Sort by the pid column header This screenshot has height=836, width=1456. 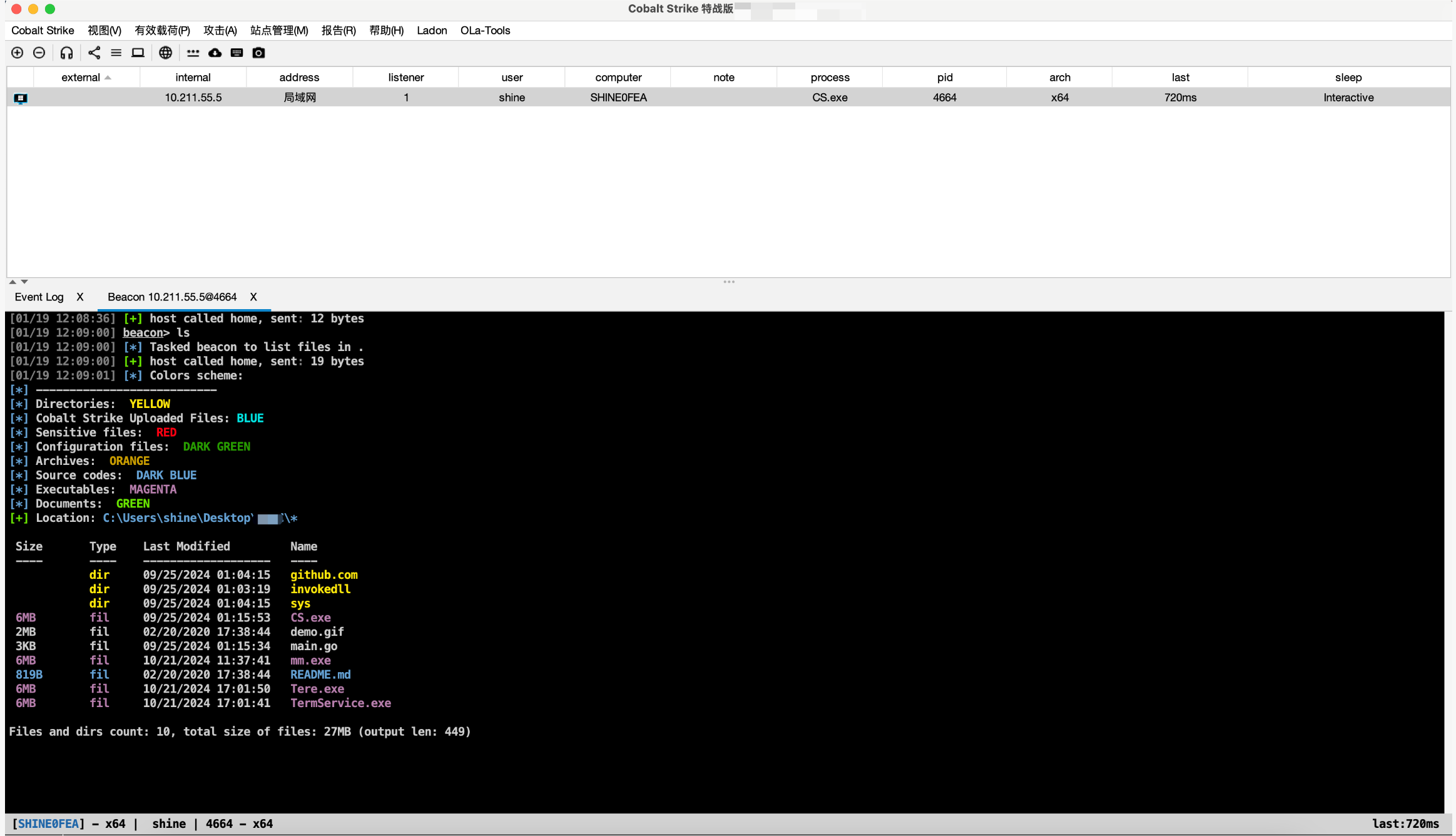click(945, 78)
